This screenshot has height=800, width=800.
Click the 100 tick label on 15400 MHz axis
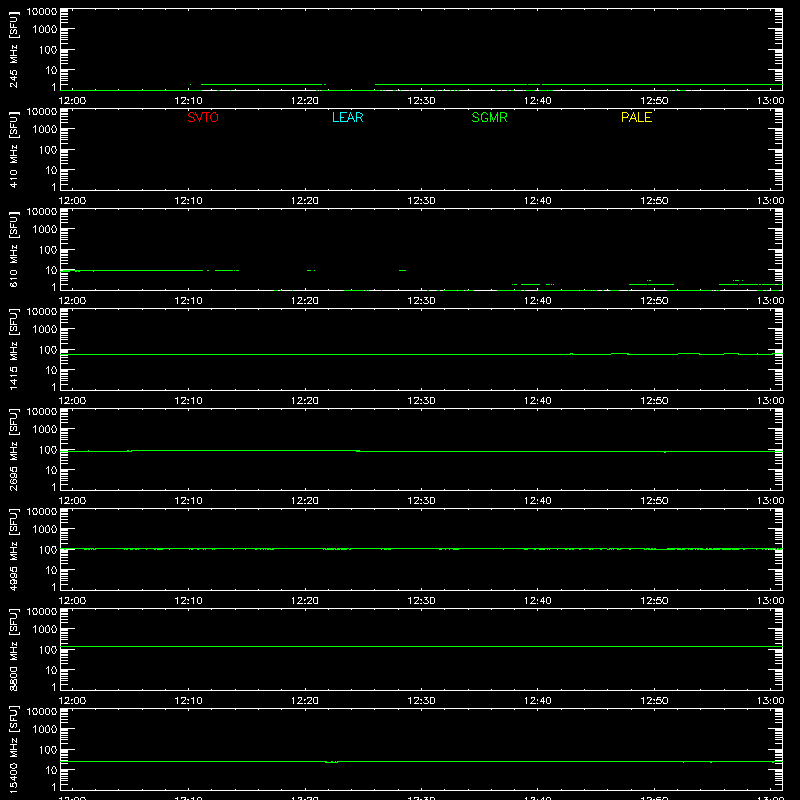[48, 749]
